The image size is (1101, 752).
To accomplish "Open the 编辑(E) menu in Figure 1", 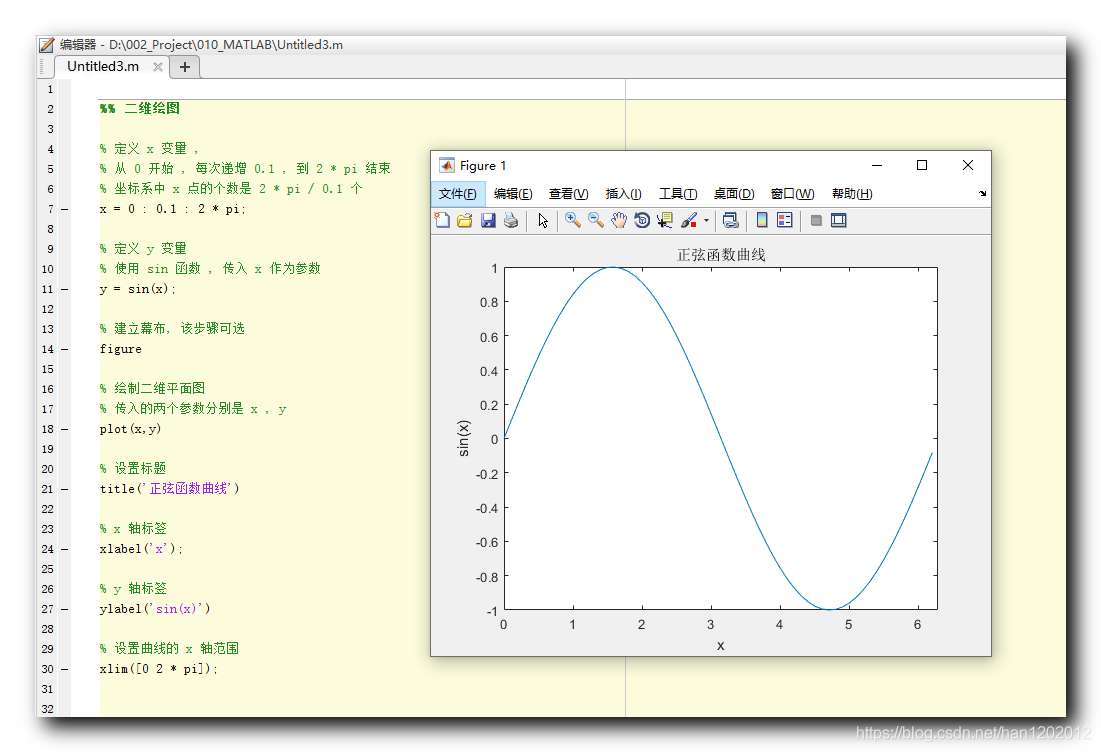I will pos(513,194).
